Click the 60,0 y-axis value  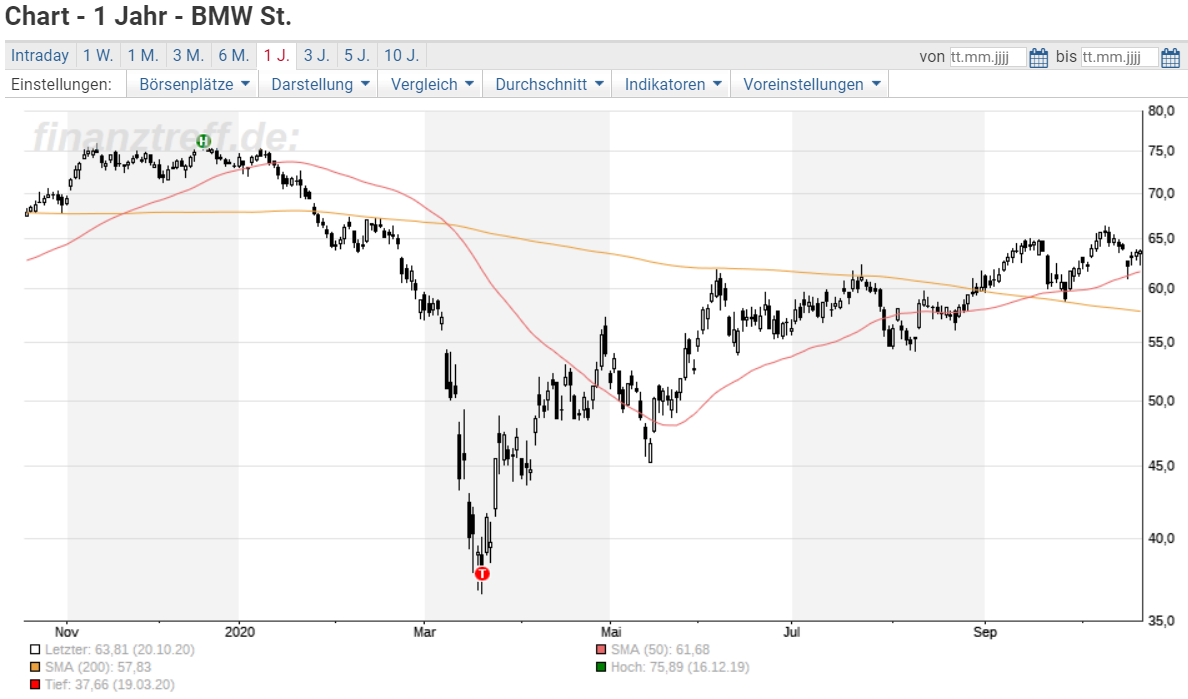coord(1161,289)
